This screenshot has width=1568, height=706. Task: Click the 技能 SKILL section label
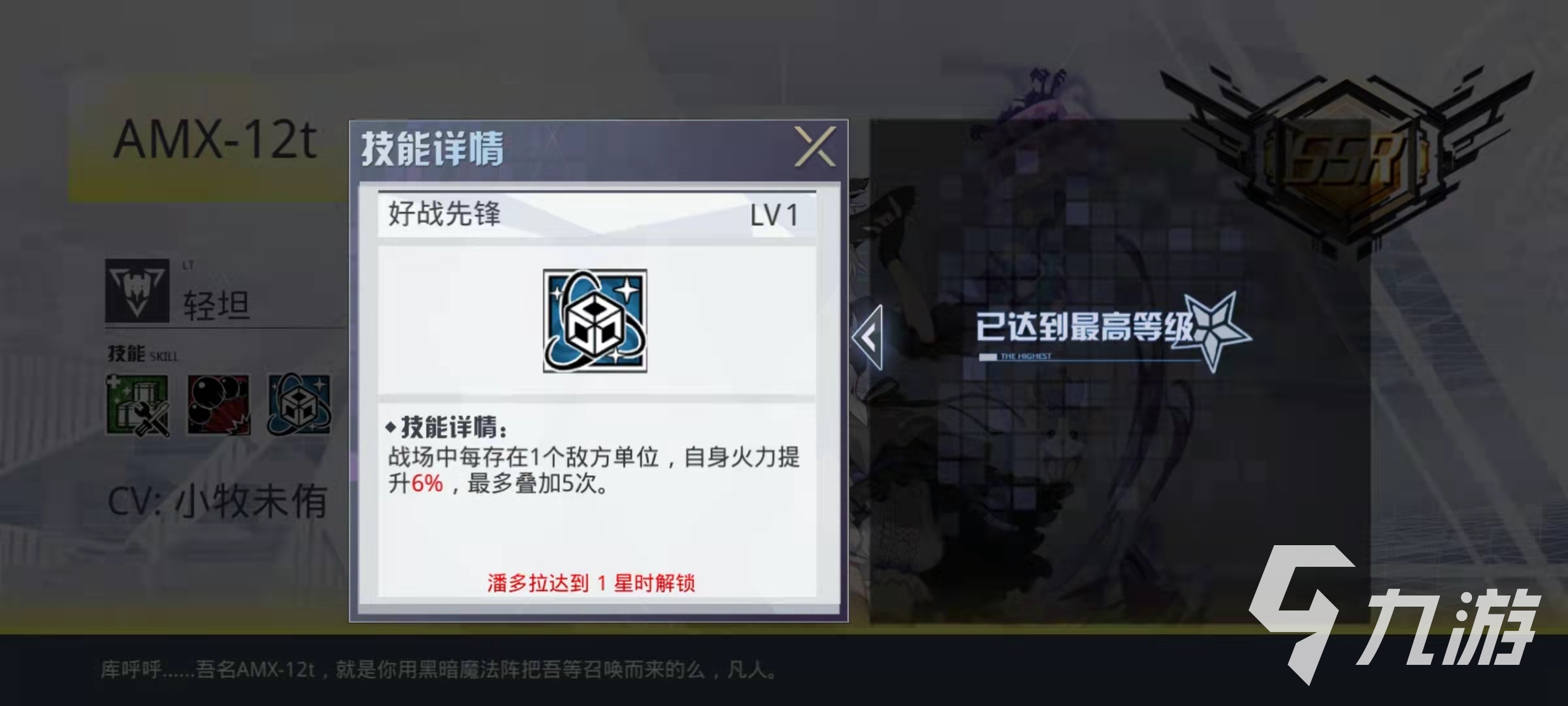(142, 354)
